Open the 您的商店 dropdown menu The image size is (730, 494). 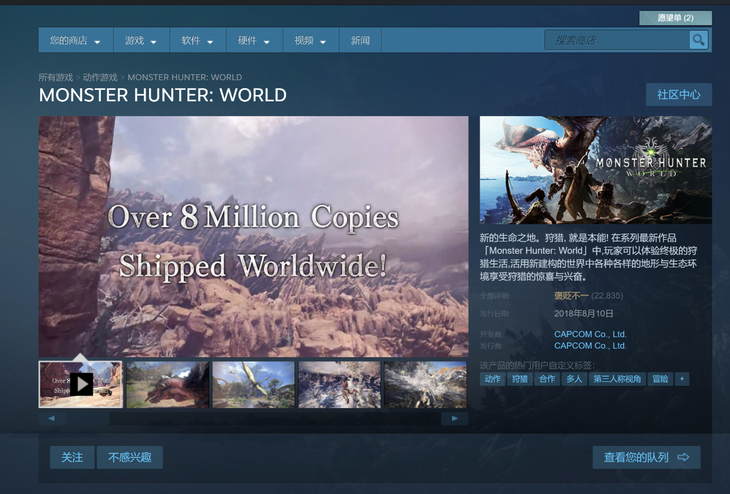click(75, 41)
